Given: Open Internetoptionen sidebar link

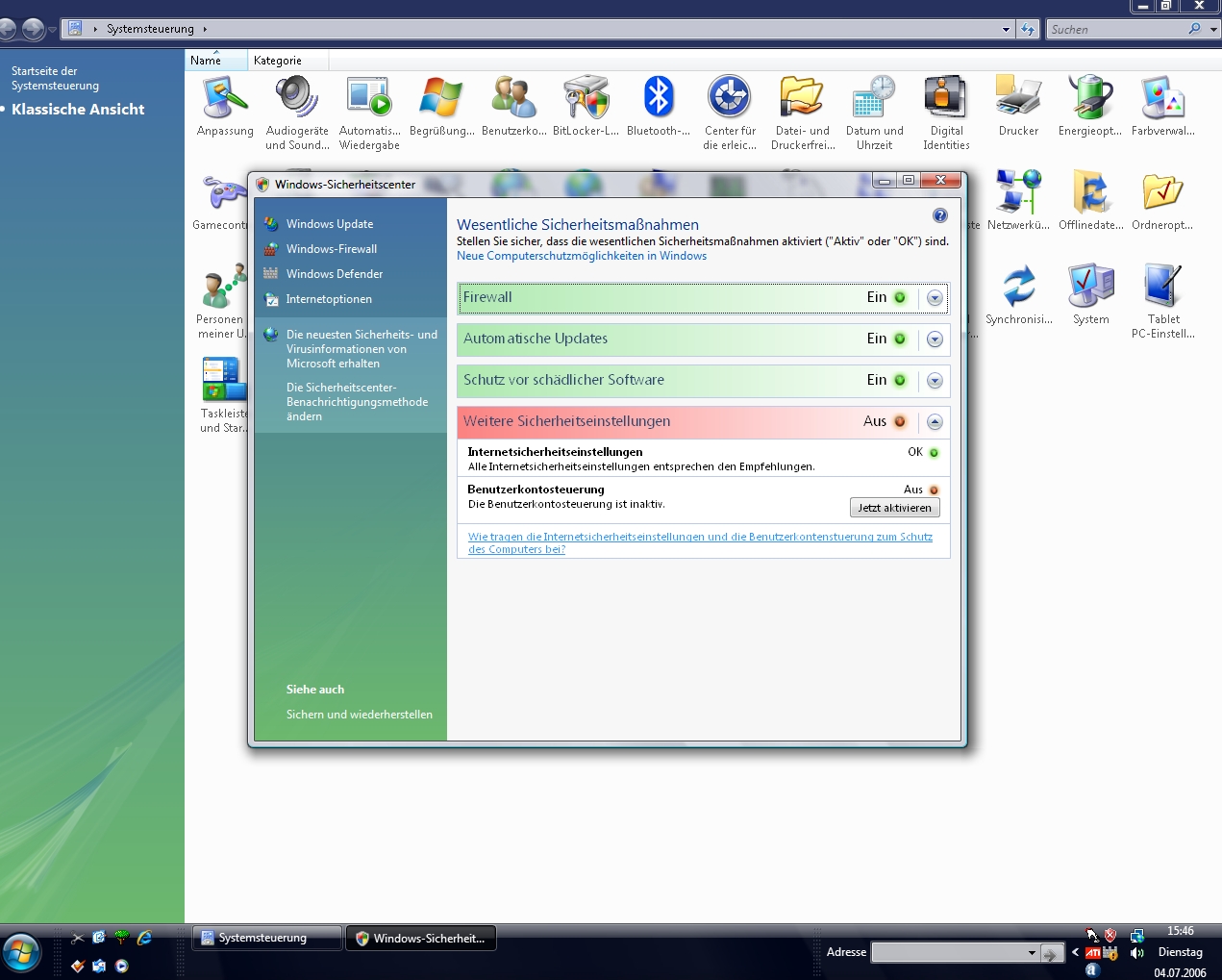Looking at the screenshot, I should [329, 299].
